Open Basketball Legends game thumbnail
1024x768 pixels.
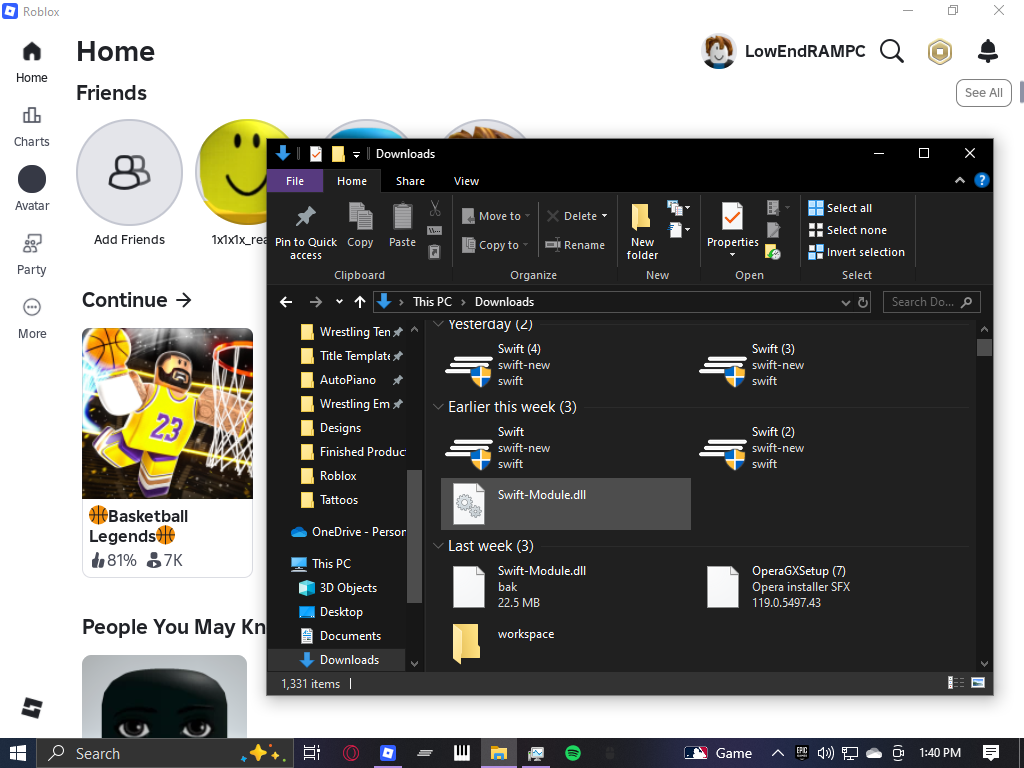pyautogui.click(x=167, y=413)
